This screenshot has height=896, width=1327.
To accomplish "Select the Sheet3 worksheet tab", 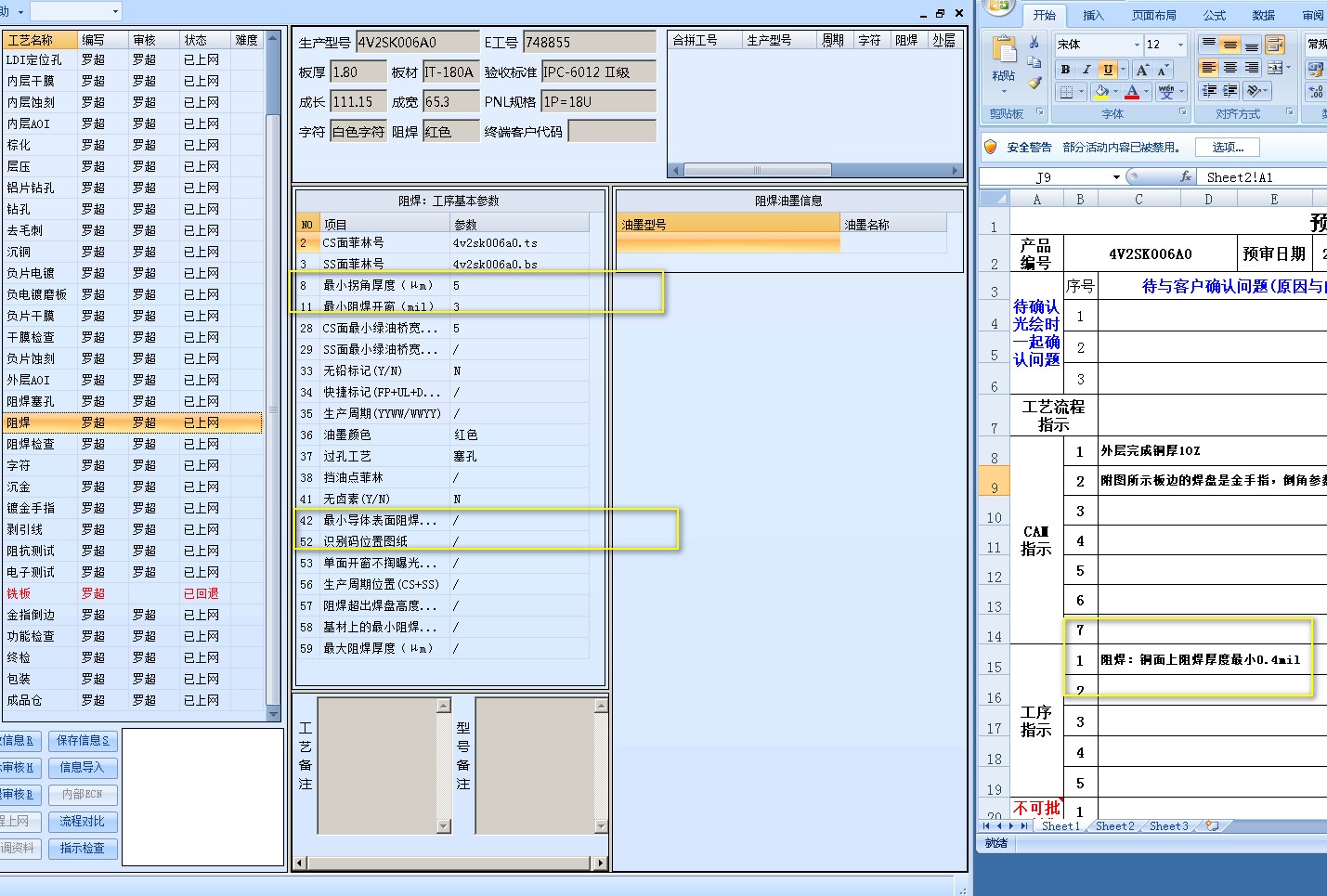I will tap(1168, 825).
